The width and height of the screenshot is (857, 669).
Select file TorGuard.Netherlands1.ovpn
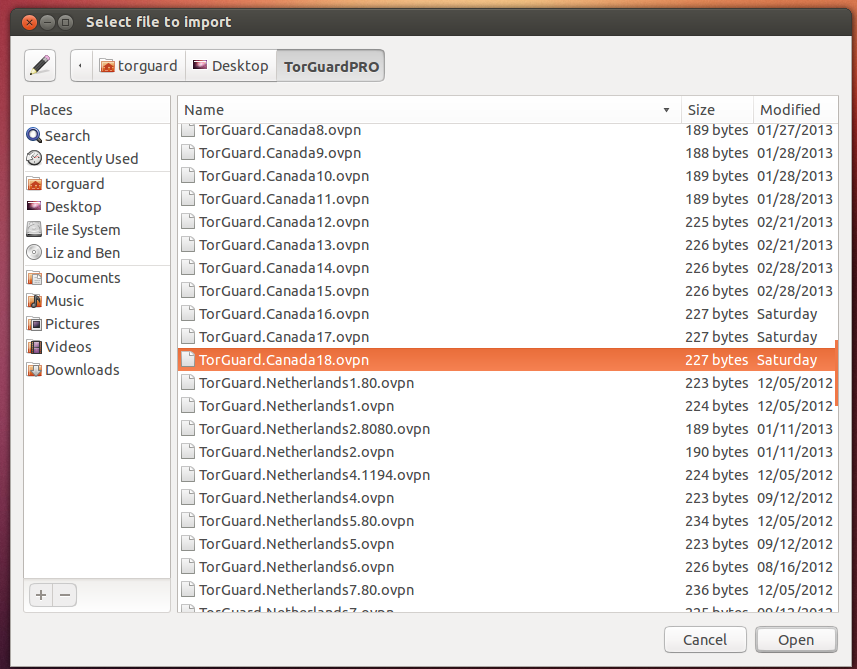tap(506, 406)
